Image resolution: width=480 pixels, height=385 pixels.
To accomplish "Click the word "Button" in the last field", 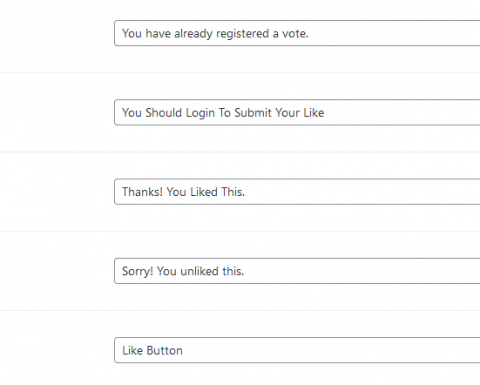I will (x=164, y=351).
